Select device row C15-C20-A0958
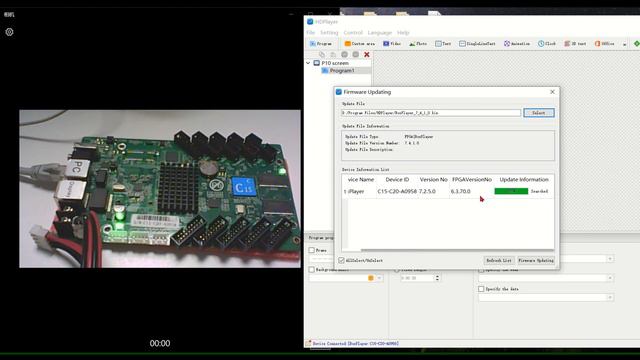The width and height of the screenshot is (640, 360). pyautogui.click(x=448, y=191)
